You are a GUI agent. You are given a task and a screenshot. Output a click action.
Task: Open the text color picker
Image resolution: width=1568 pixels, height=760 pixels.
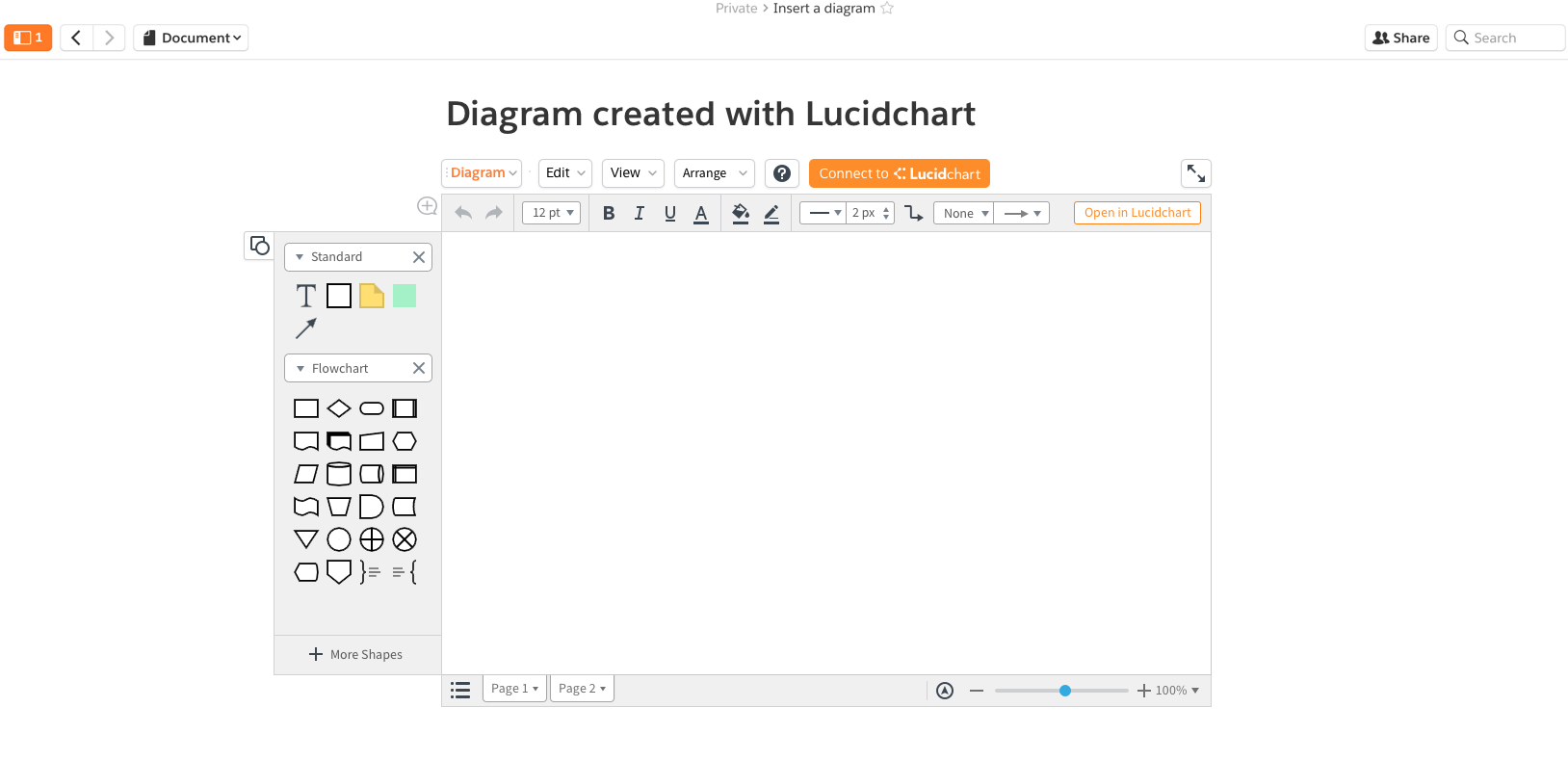pos(701,213)
